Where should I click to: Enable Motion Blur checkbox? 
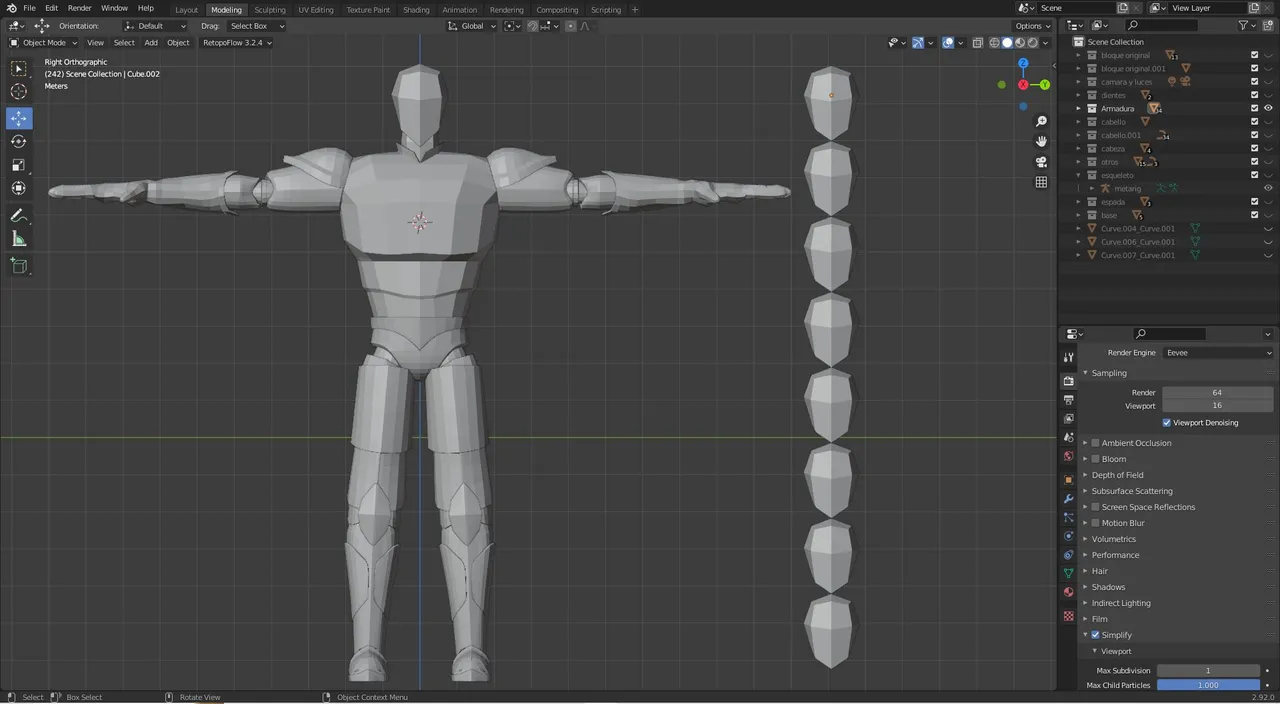coord(1096,523)
